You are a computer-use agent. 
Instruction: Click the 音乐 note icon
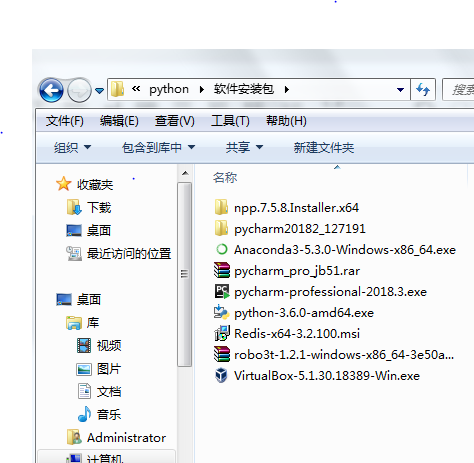point(84,414)
